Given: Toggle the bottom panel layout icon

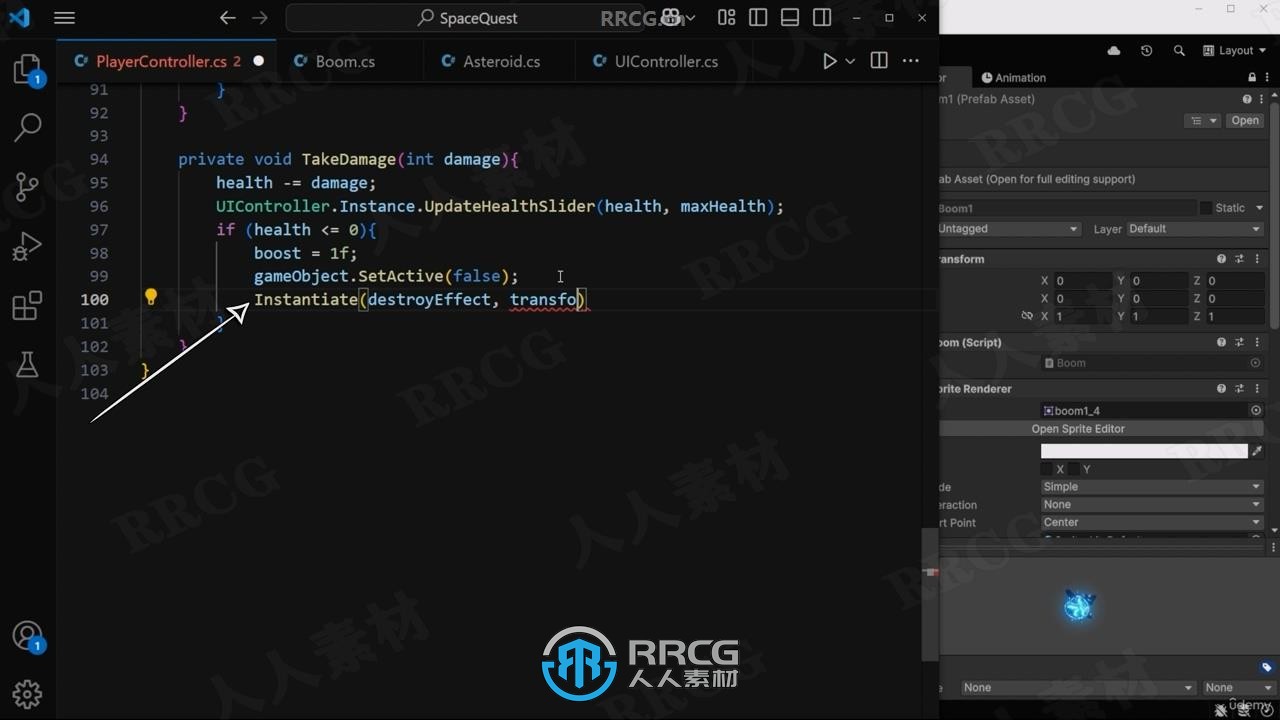Looking at the screenshot, I should [x=790, y=18].
